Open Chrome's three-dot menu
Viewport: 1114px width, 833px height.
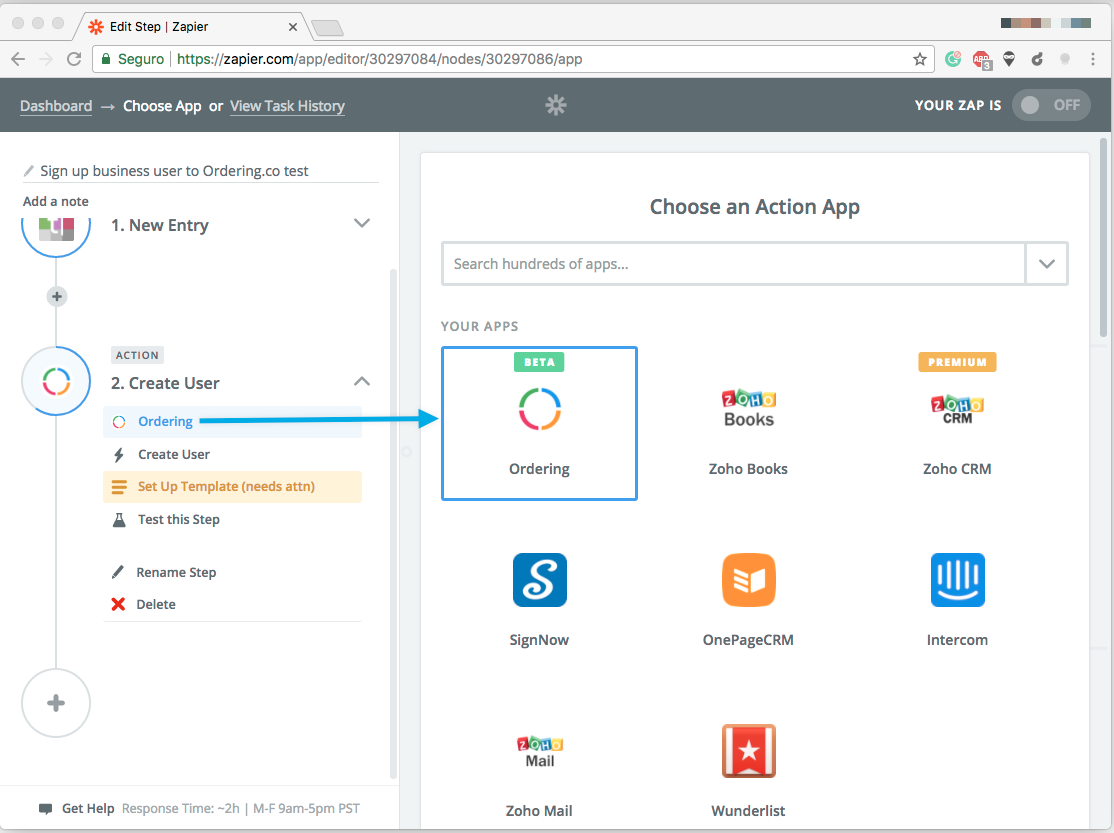point(1093,59)
